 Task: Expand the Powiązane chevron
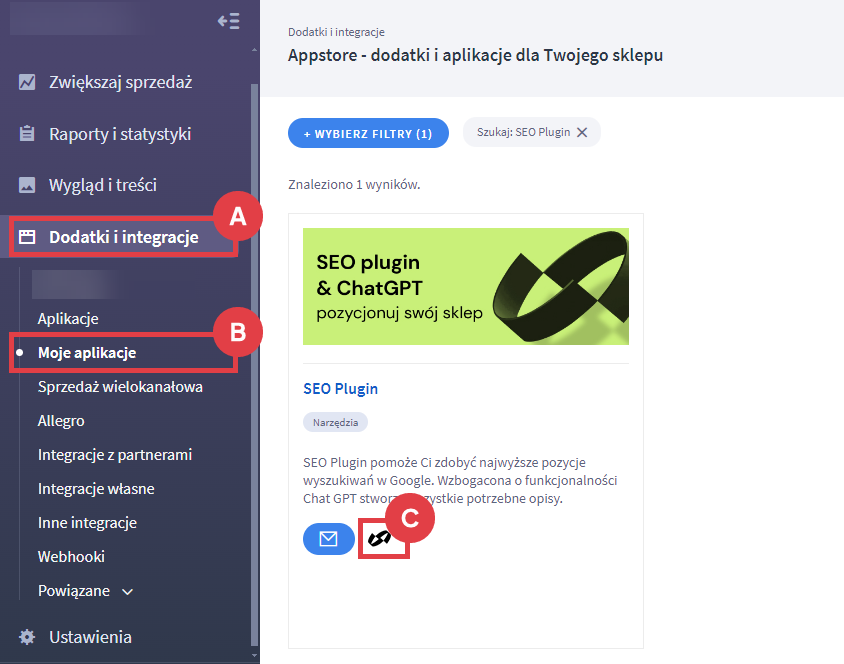pos(128,592)
